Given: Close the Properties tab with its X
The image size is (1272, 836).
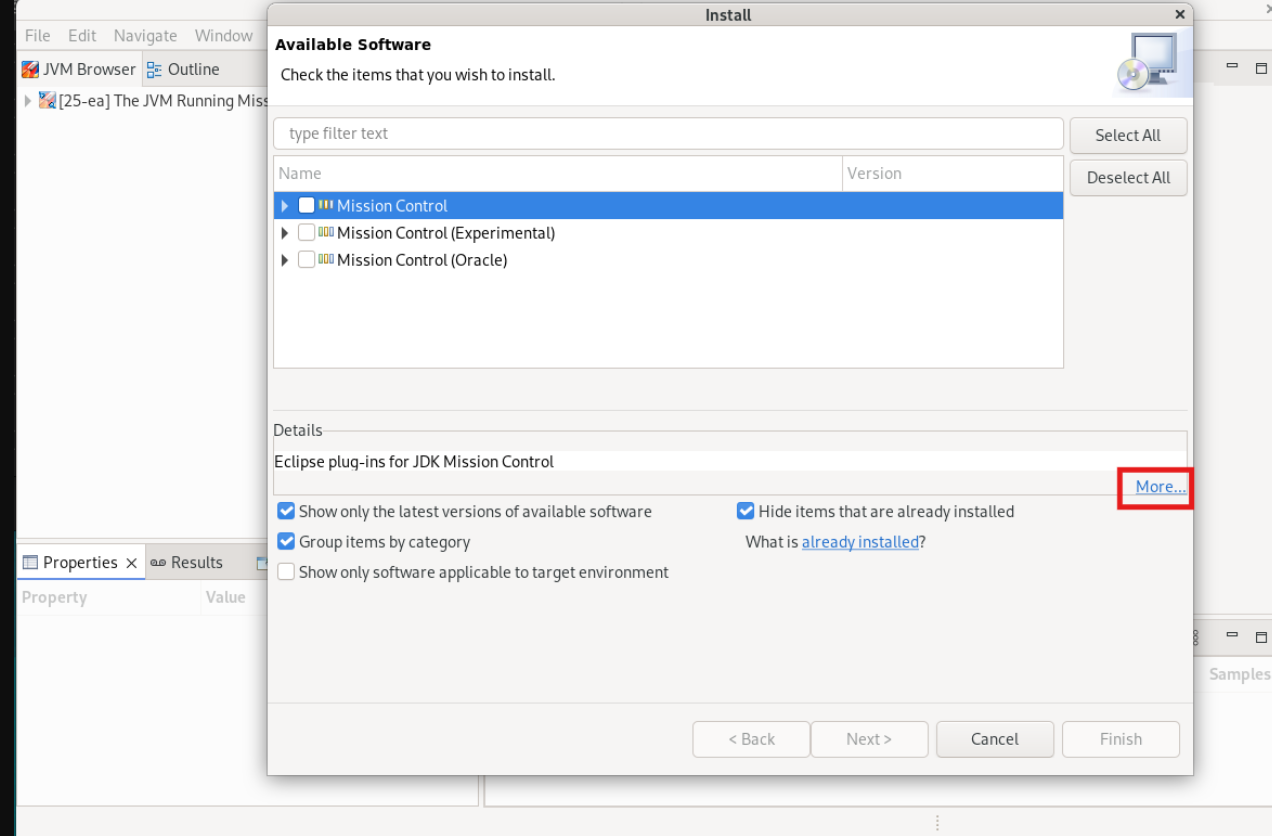Looking at the screenshot, I should (131, 563).
